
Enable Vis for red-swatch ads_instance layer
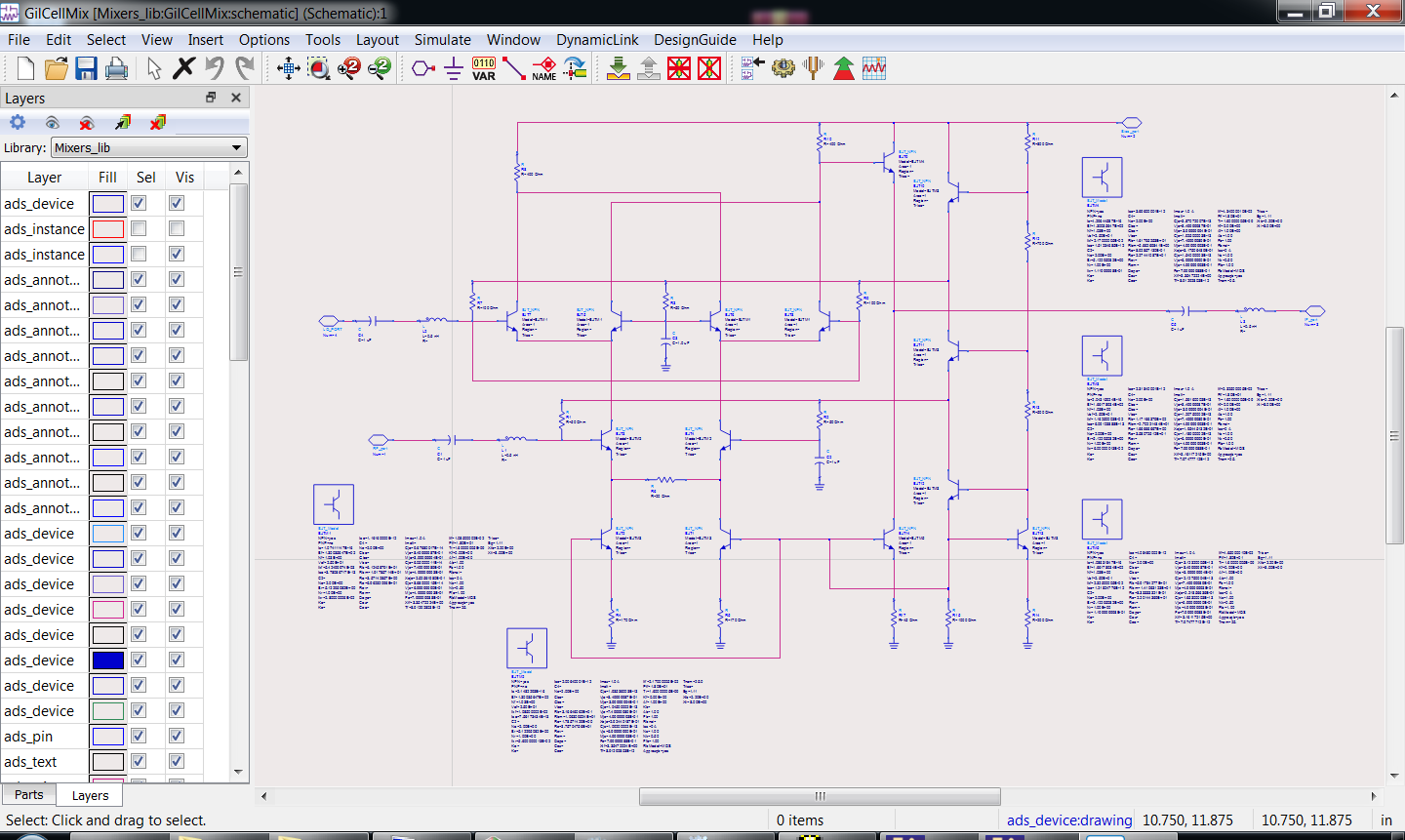click(x=177, y=228)
